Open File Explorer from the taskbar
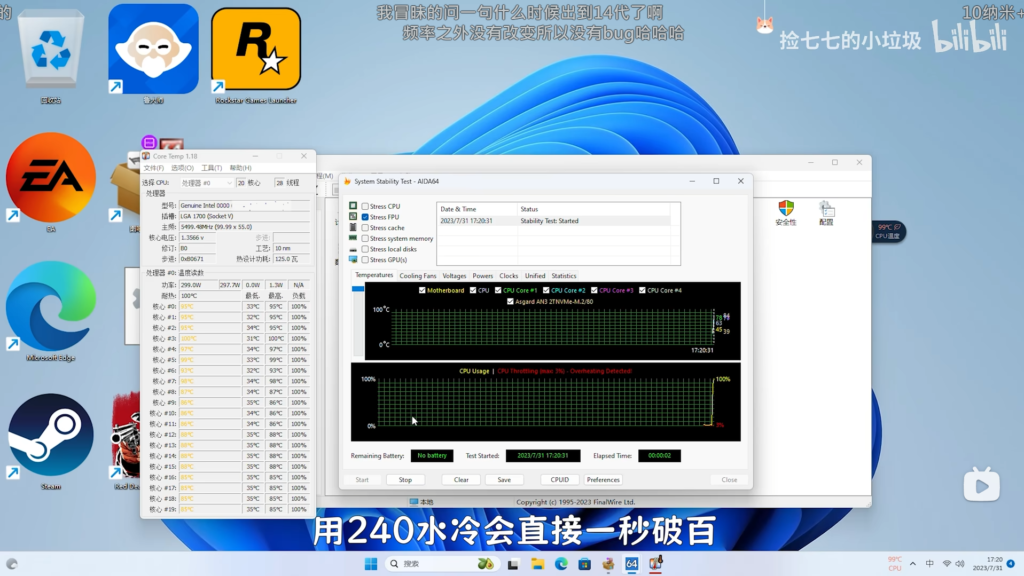This screenshot has width=1024, height=576. (x=537, y=564)
